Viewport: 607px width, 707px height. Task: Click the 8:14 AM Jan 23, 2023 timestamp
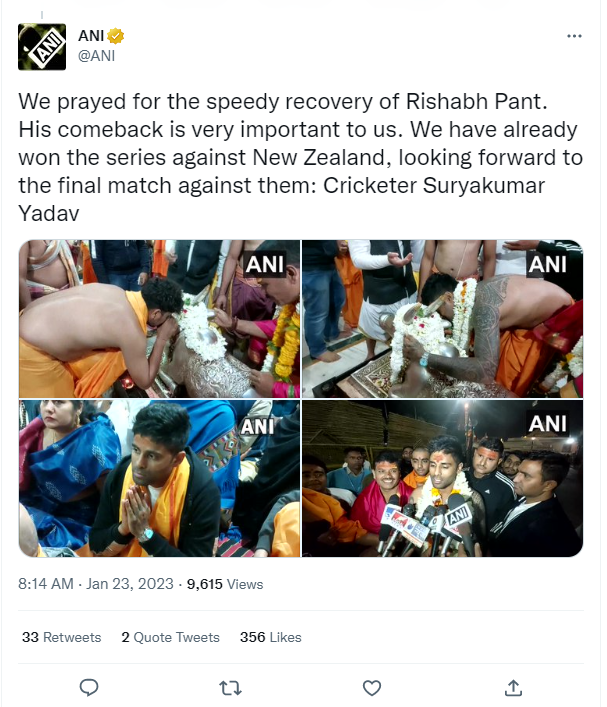tap(96, 584)
